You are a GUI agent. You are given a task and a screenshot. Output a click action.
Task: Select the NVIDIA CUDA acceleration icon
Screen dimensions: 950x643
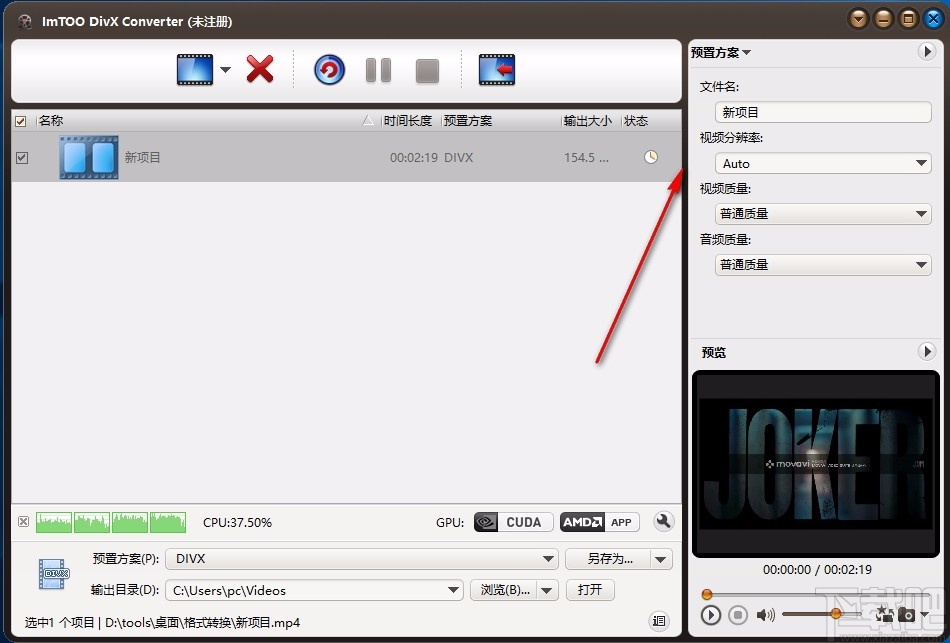(512, 521)
